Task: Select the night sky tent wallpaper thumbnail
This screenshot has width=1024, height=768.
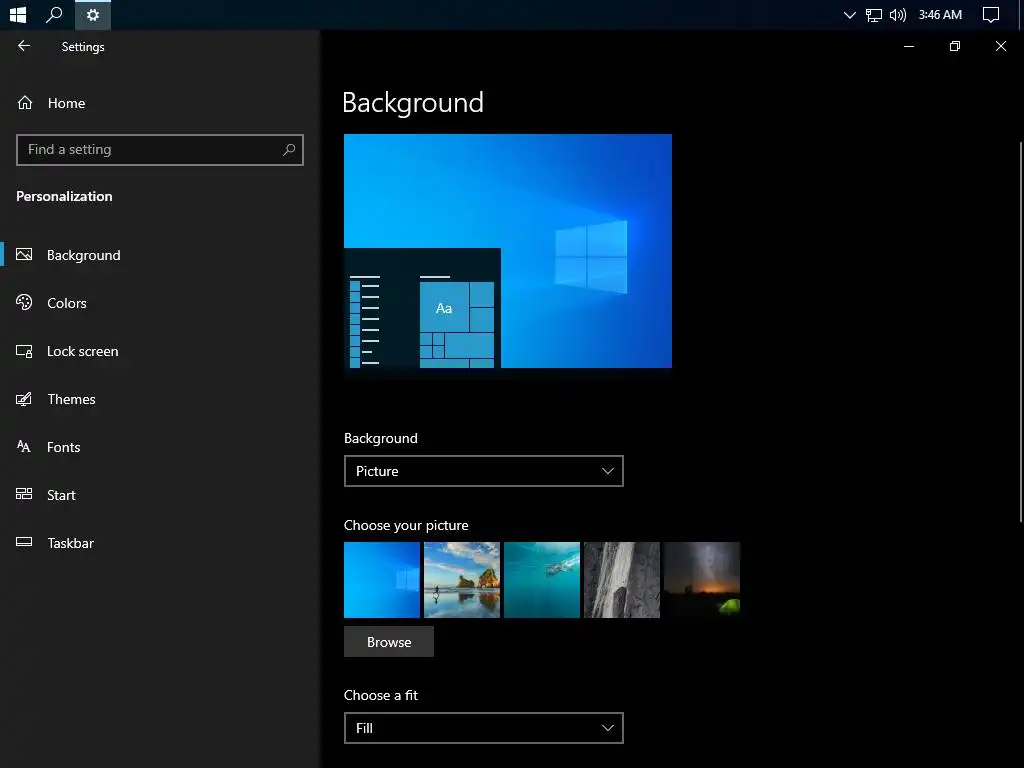Action: point(702,580)
